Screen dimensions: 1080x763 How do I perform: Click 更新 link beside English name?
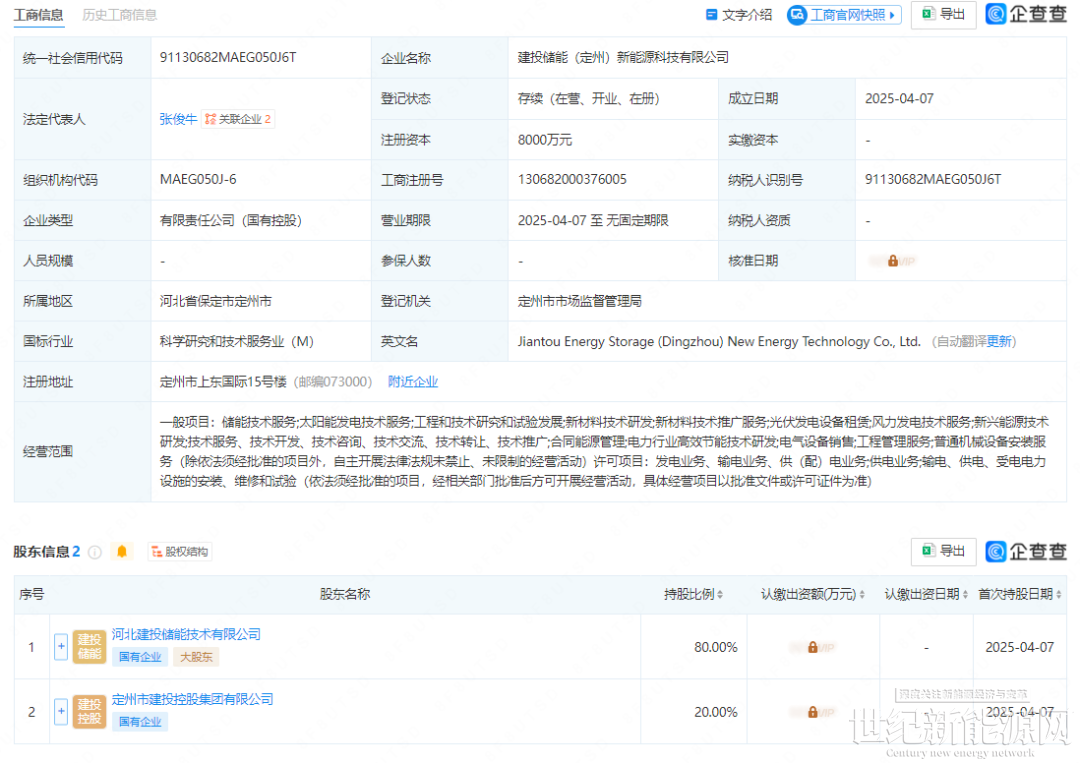999,342
